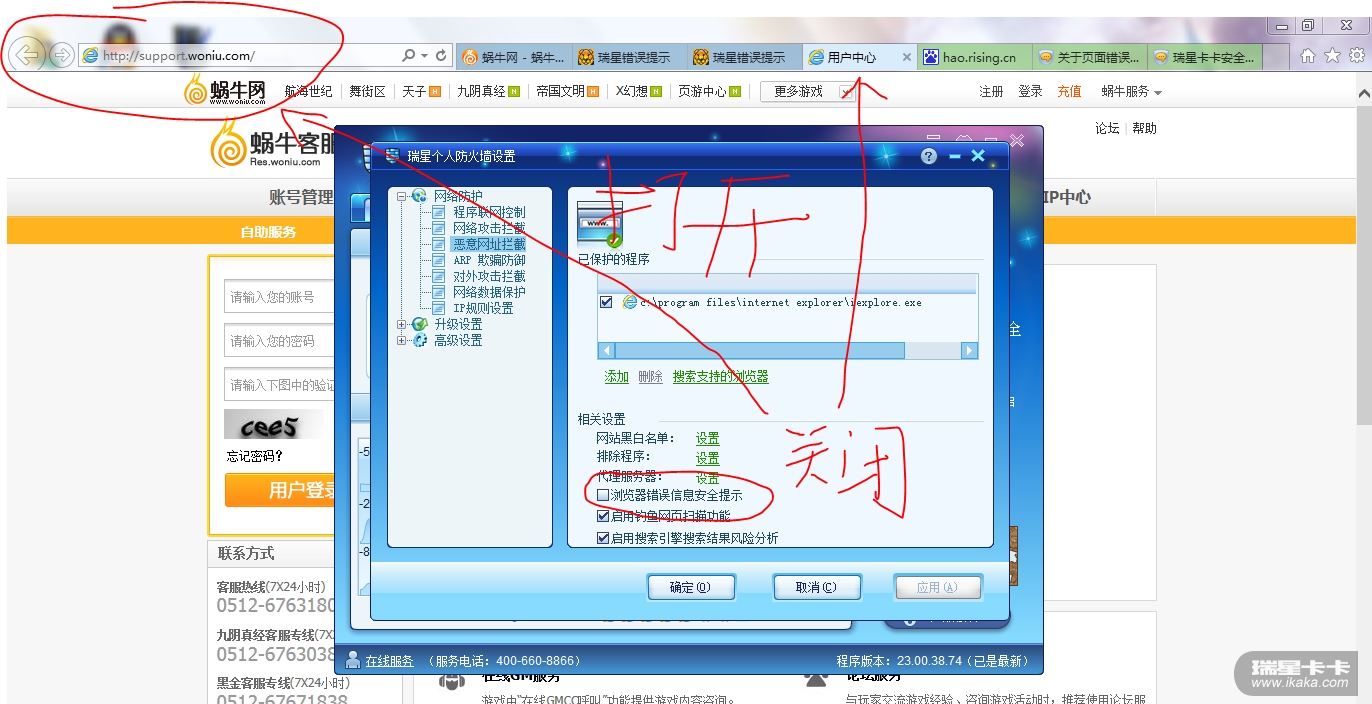
Task: Click the refresh icon in the address bar
Action: click(x=440, y=56)
